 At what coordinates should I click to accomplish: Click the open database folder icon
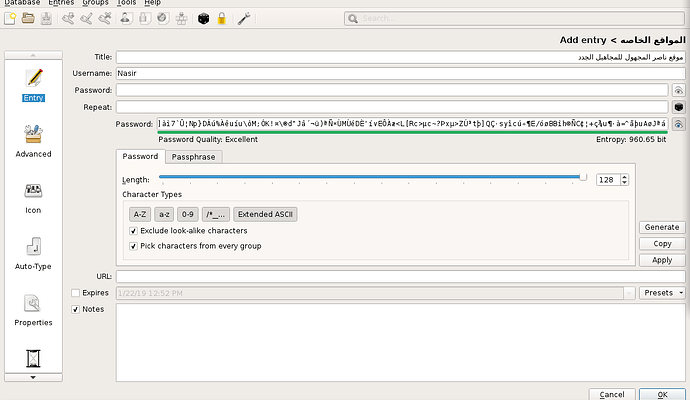click(x=29, y=19)
